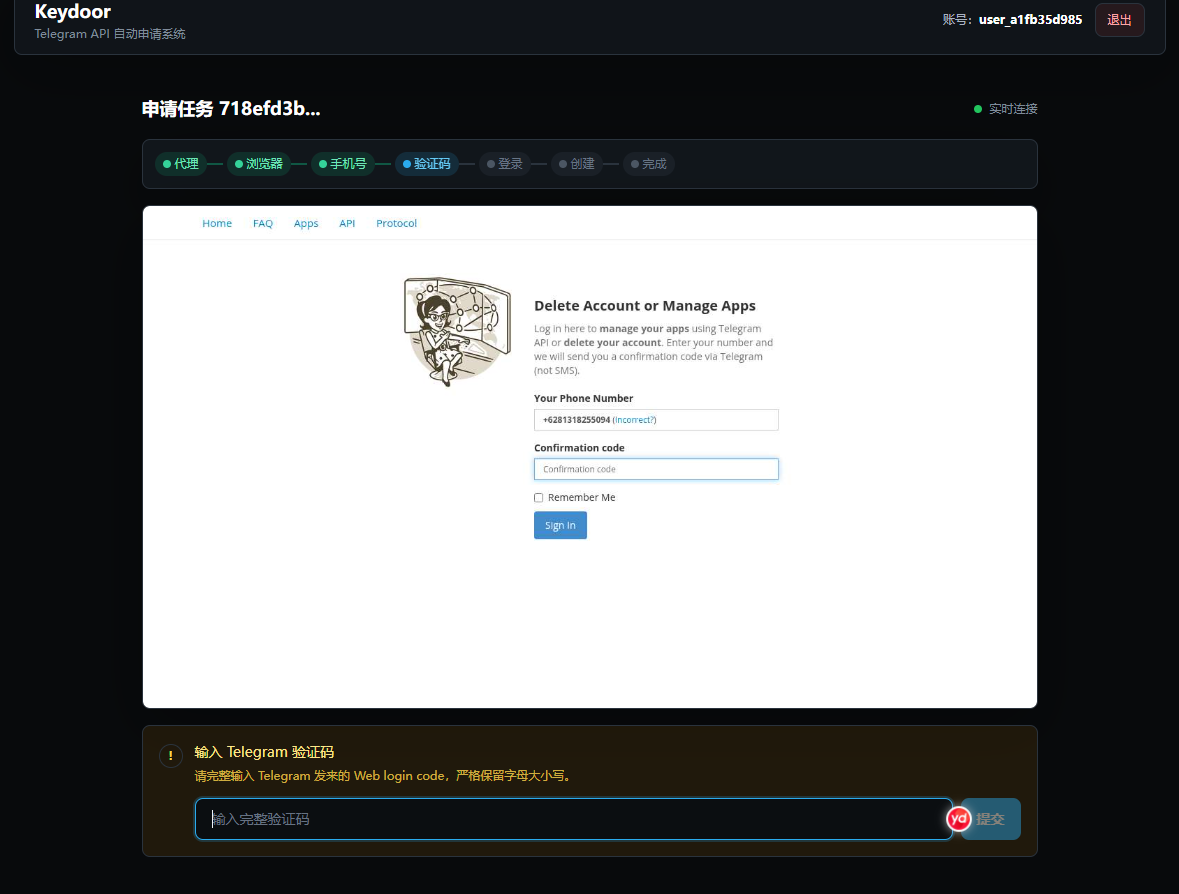Viewport: 1179px width, 894px height.
Task: Click the yellow exclamation warning icon
Action: [x=171, y=756]
